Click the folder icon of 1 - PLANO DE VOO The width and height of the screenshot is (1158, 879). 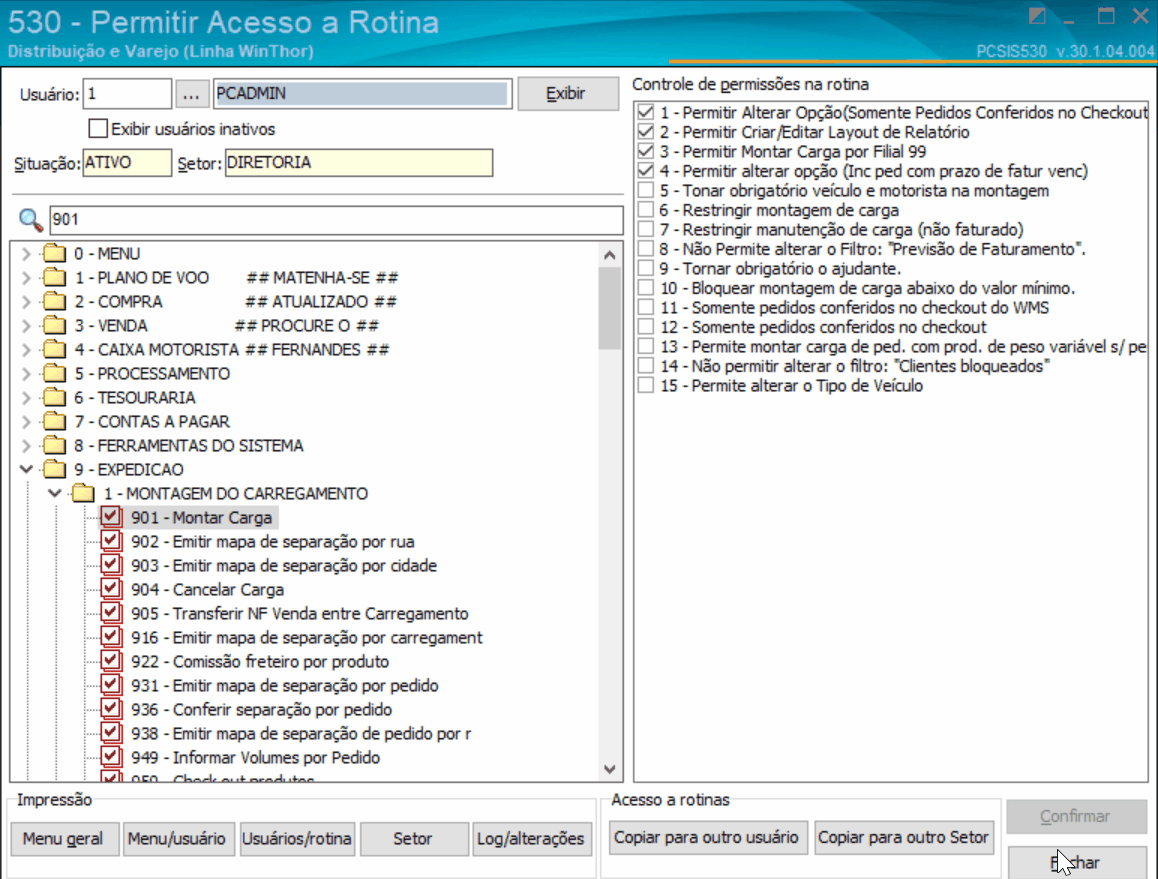coord(54,277)
